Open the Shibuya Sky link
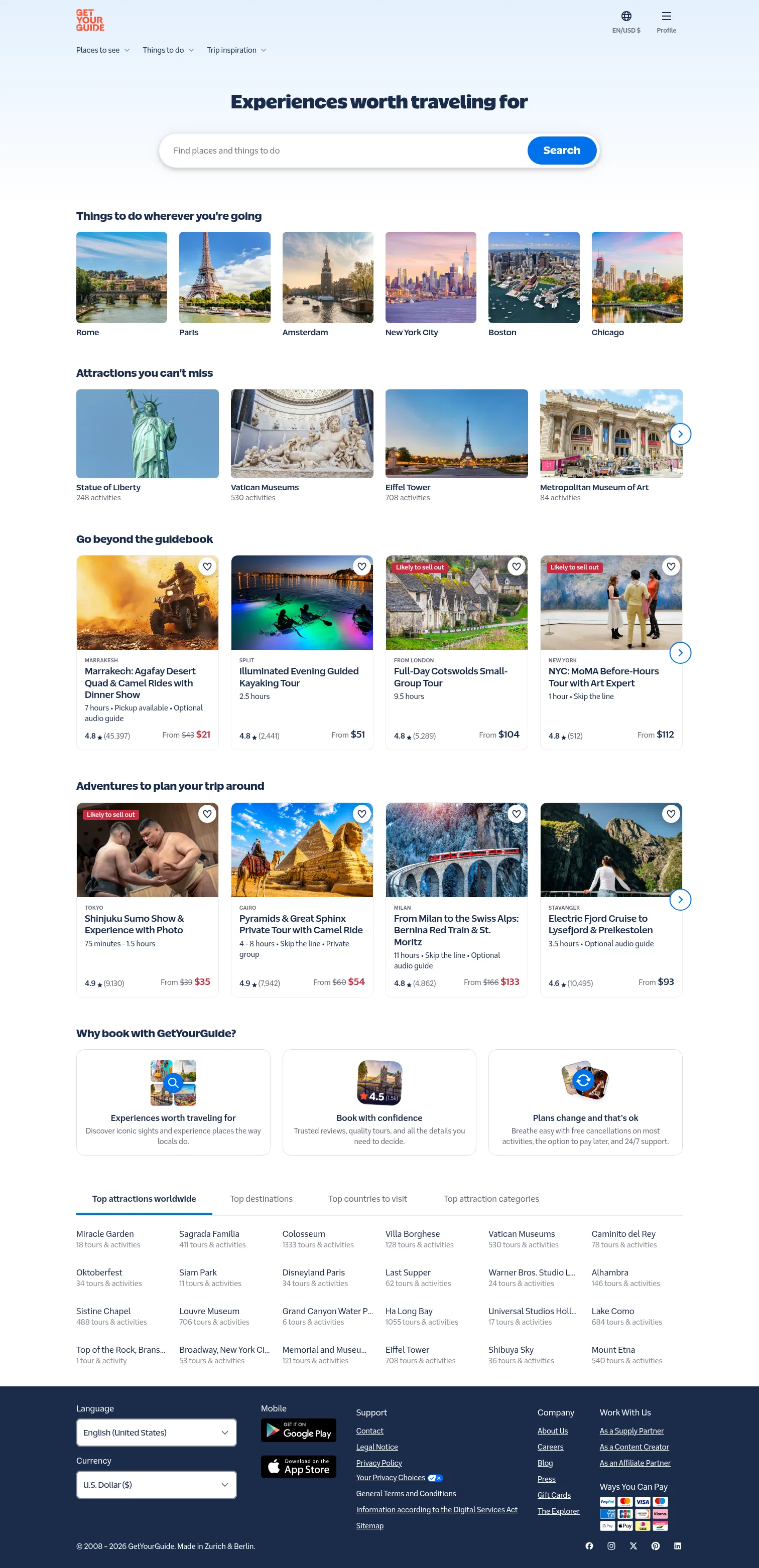This screenshot has height=1568, width=759. pyautogui.click(x=511, y=1349)
